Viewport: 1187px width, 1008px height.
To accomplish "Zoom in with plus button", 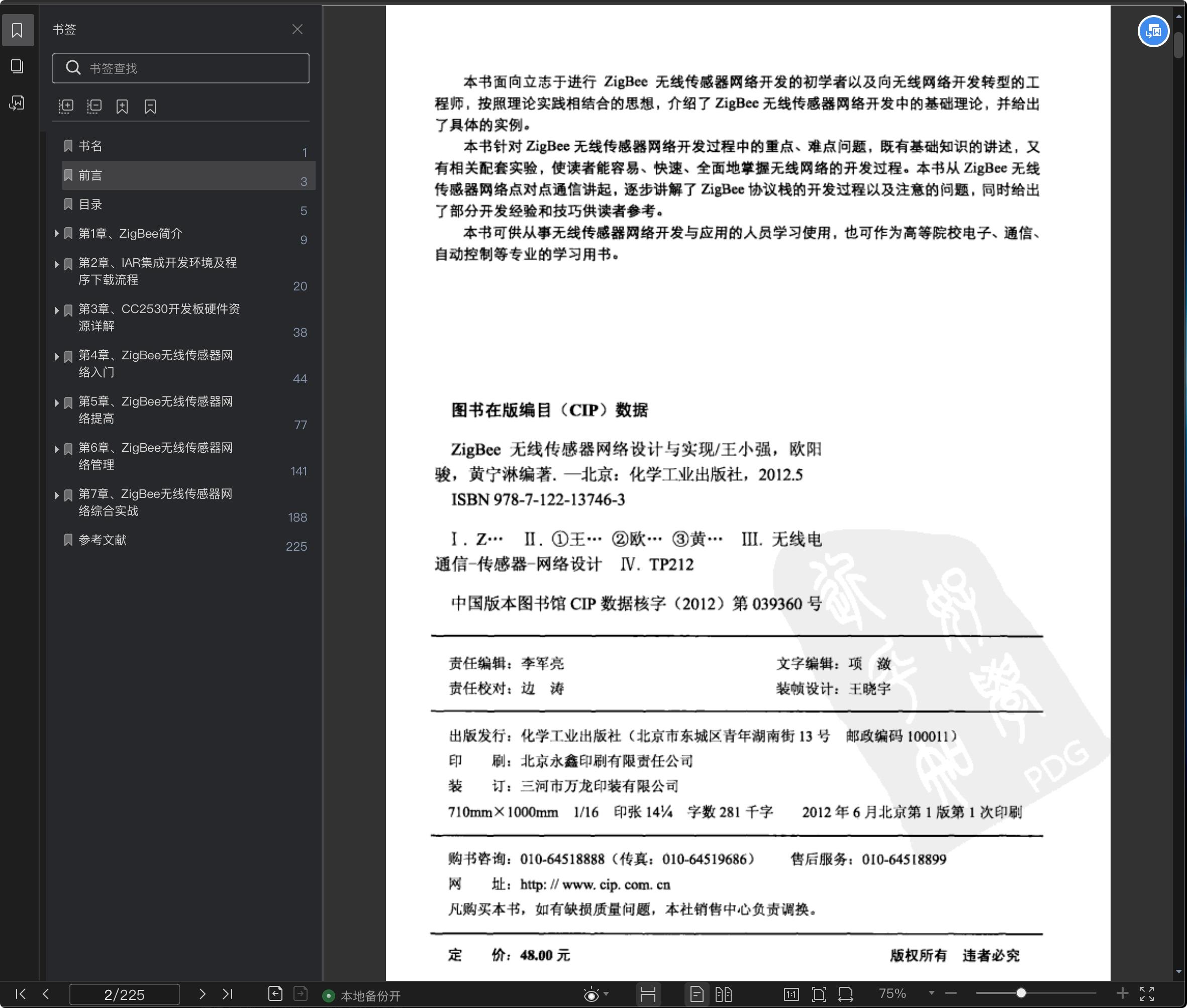I will tap(1122, 993).
